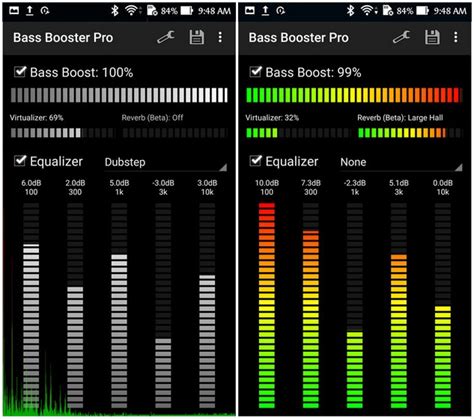This screenshot has width=474, height=419.
Task: Open overflow menu dots in right screen
Action: click(456, 37)
